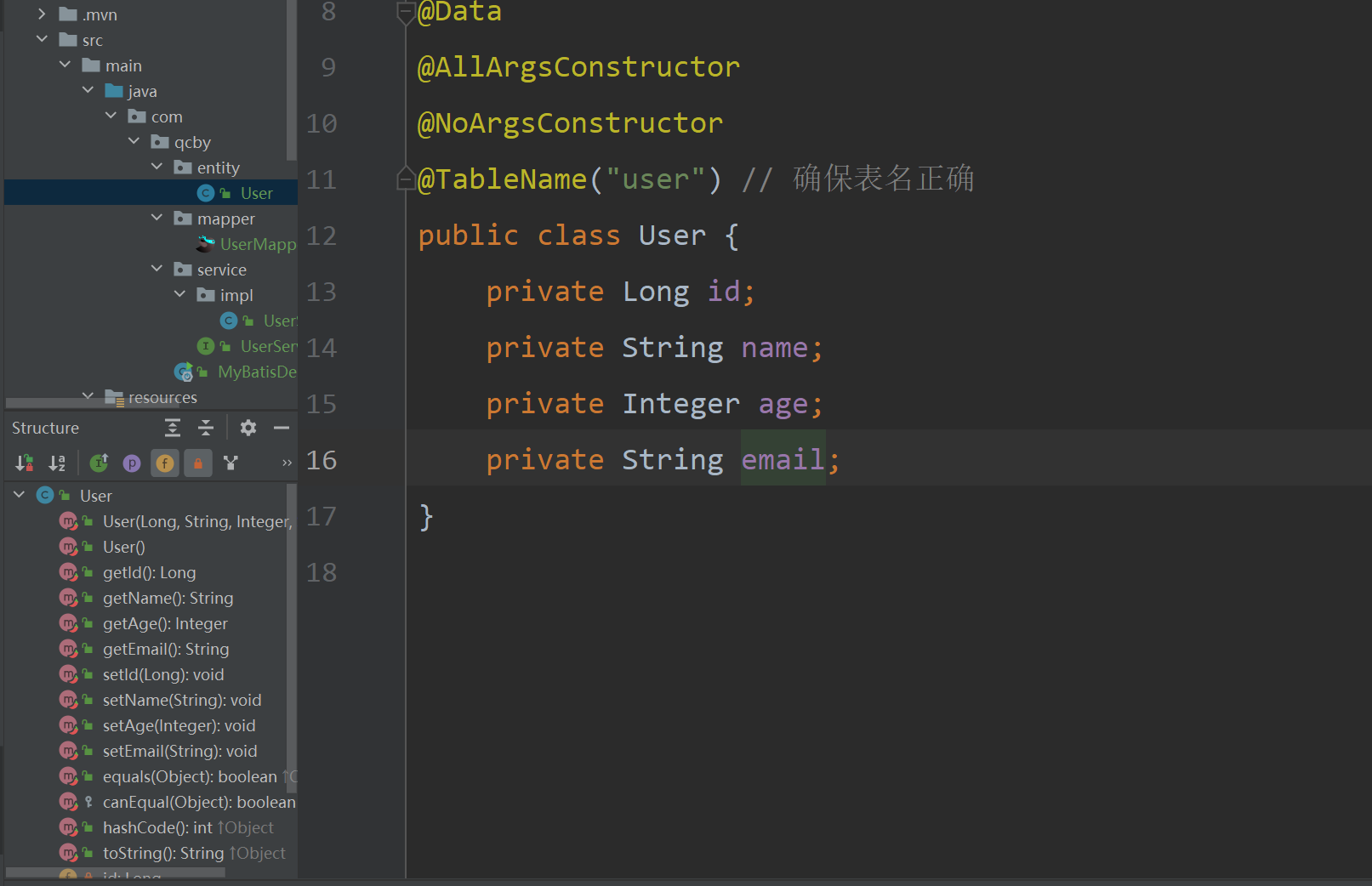Toggle Show Inherited members

point(99,463)
